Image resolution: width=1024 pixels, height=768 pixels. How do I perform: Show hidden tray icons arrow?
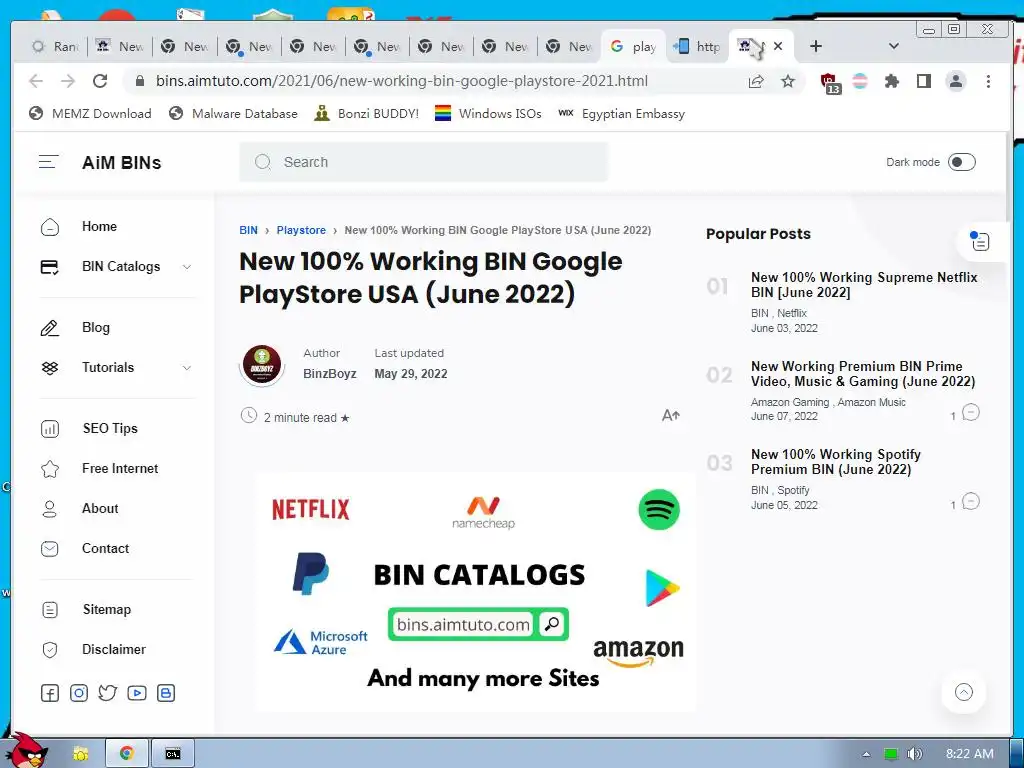[x=867, y=754]
